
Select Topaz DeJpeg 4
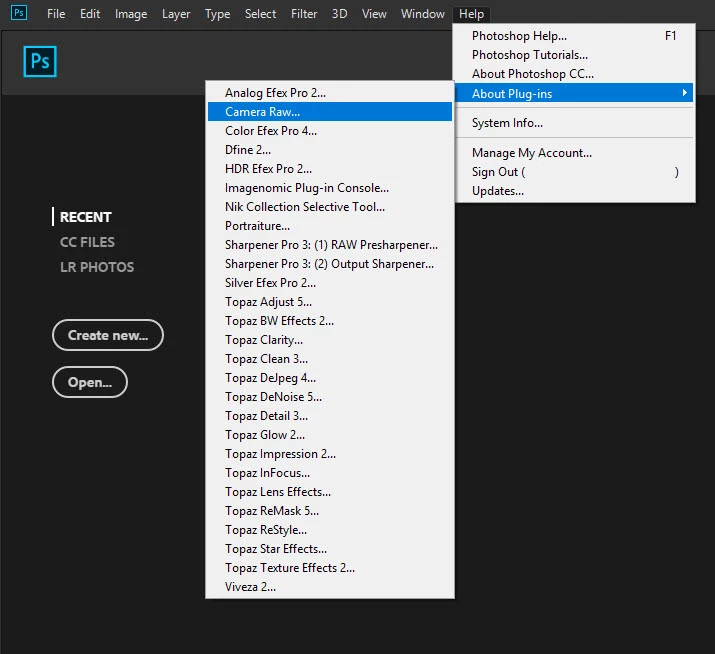pos(330,378)
